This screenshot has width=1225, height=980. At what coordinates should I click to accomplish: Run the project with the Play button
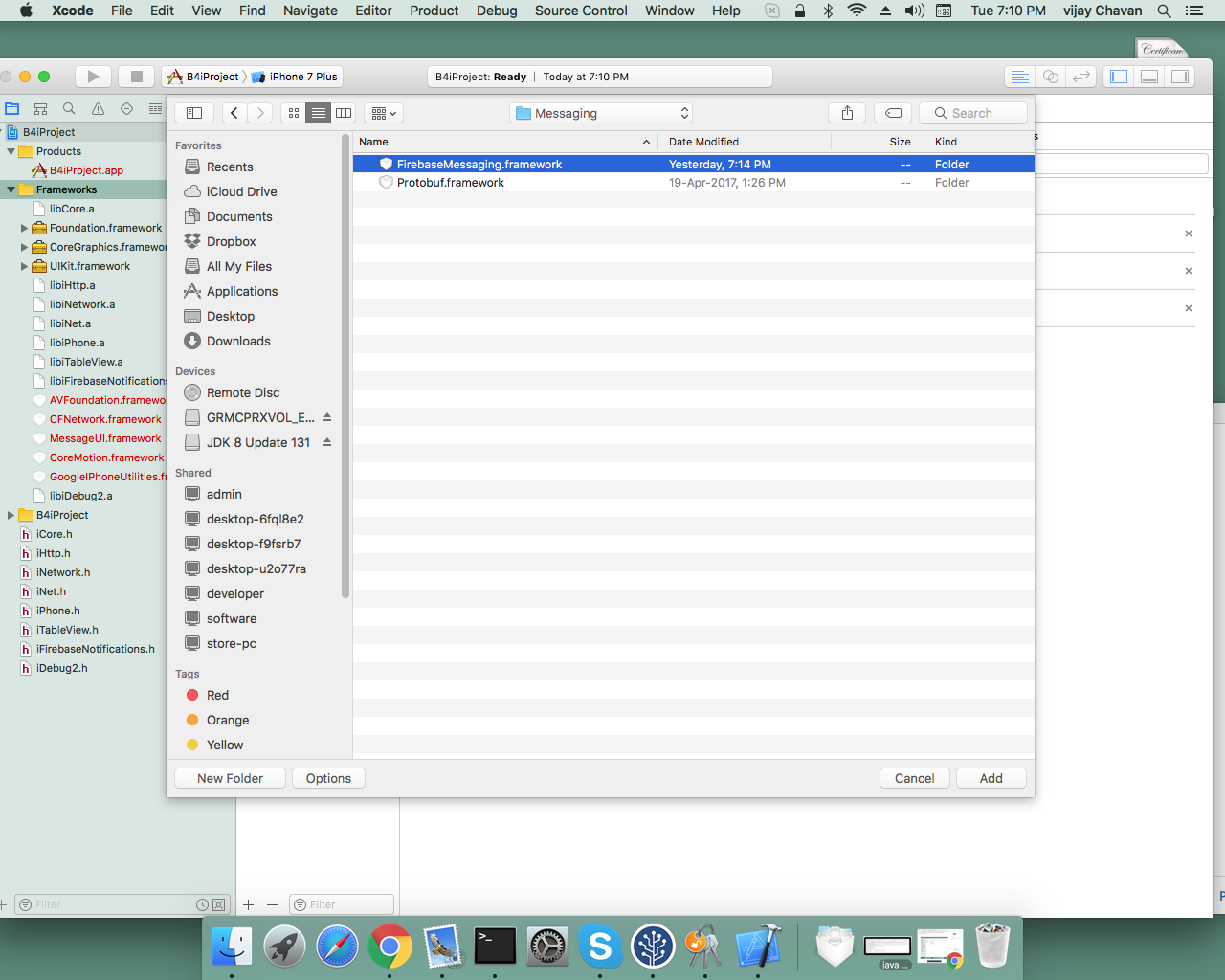93,77
